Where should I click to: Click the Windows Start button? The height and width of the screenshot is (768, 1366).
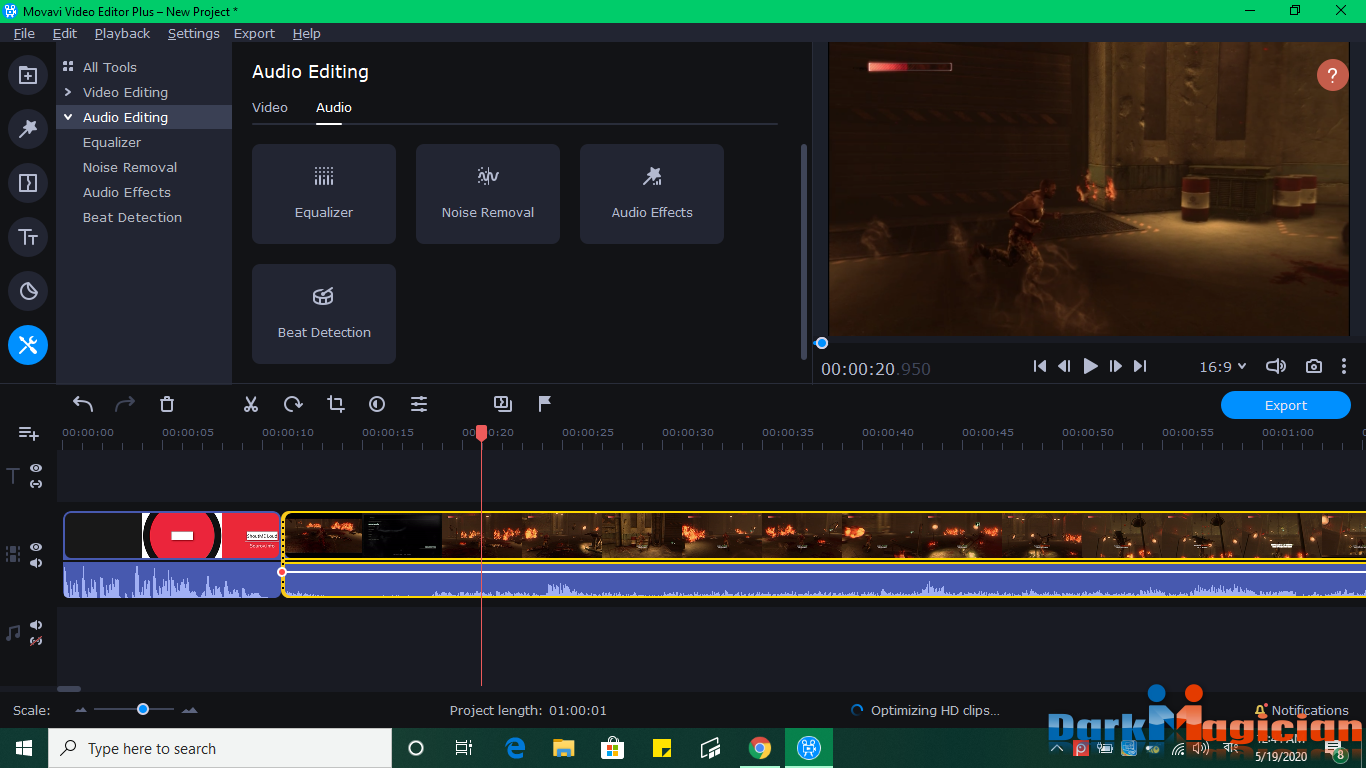pyautogui.click(x=24, y=748)
